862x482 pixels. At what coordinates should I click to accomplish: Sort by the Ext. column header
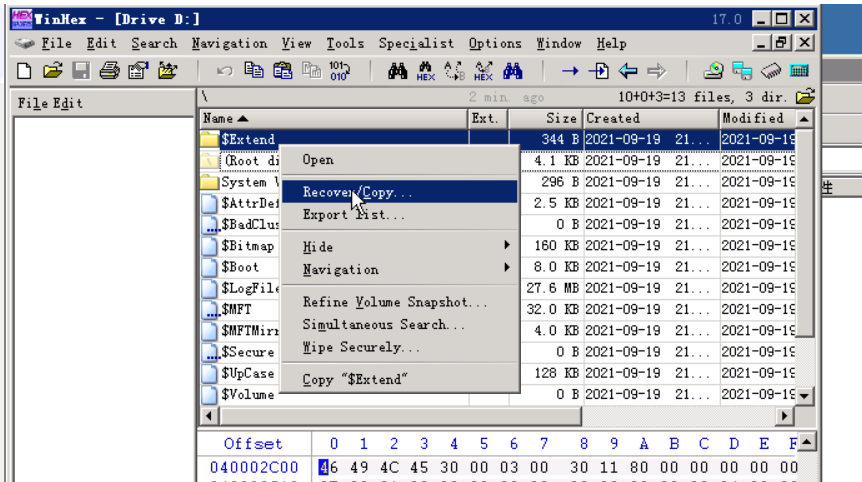pyautogui.click(x=488, y=118)
